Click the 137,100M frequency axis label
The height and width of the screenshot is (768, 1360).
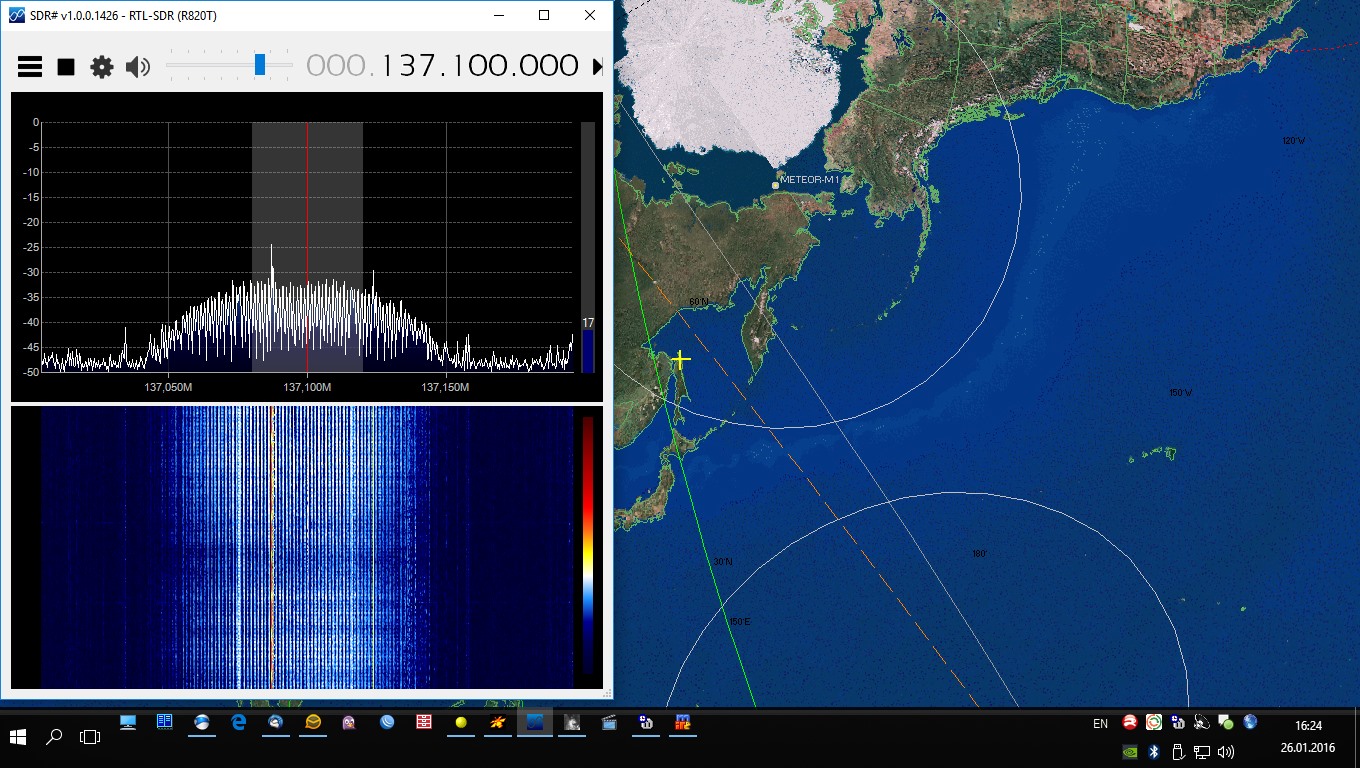pos(307,387)
